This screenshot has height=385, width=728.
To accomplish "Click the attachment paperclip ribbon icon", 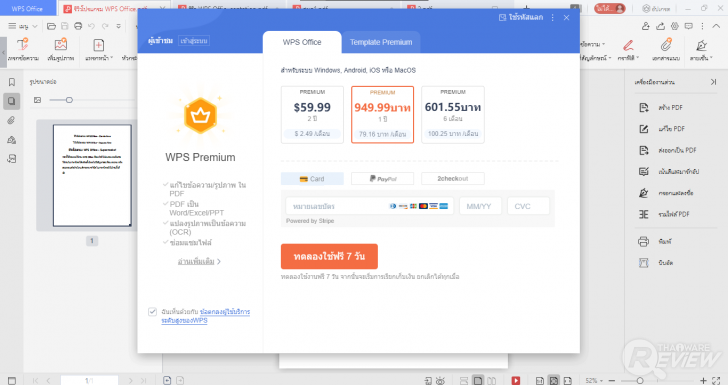I will 666,45.
